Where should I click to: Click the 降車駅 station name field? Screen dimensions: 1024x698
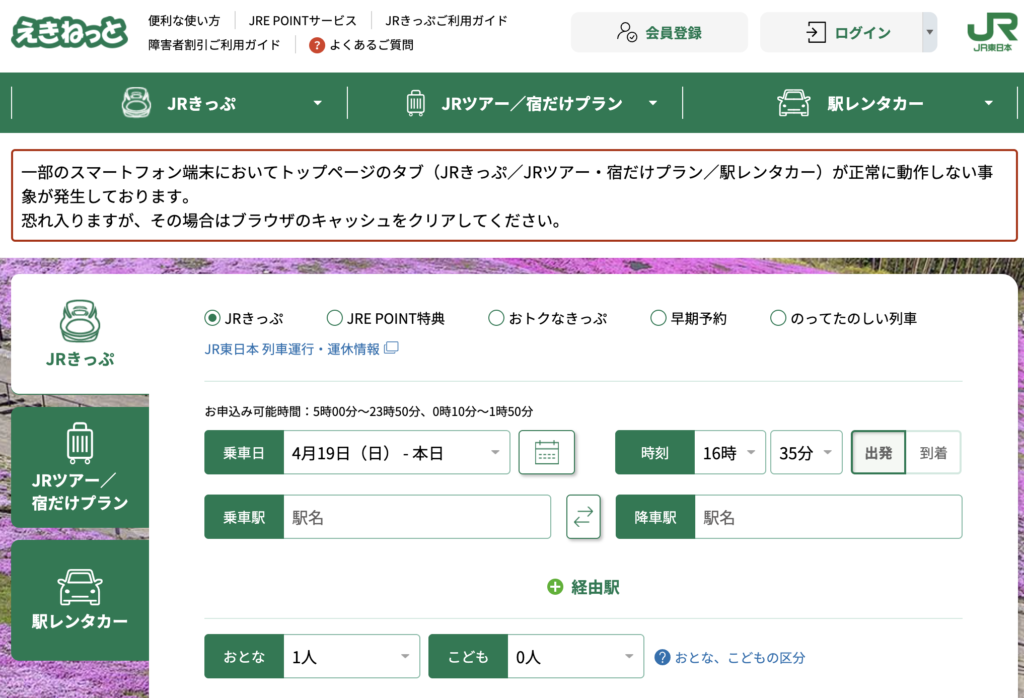827,517
